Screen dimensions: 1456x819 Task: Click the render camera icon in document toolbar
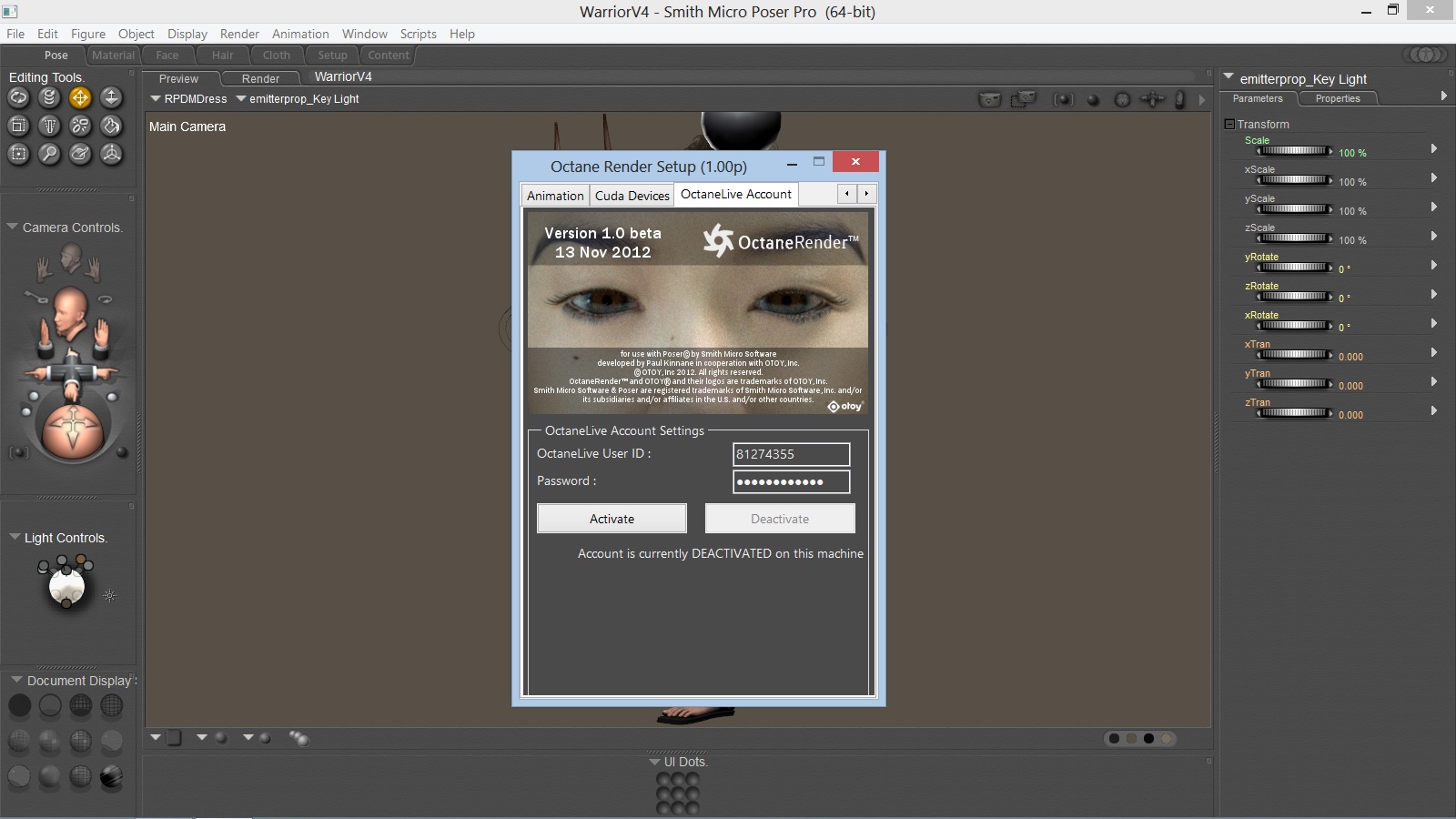click(989, 99)
